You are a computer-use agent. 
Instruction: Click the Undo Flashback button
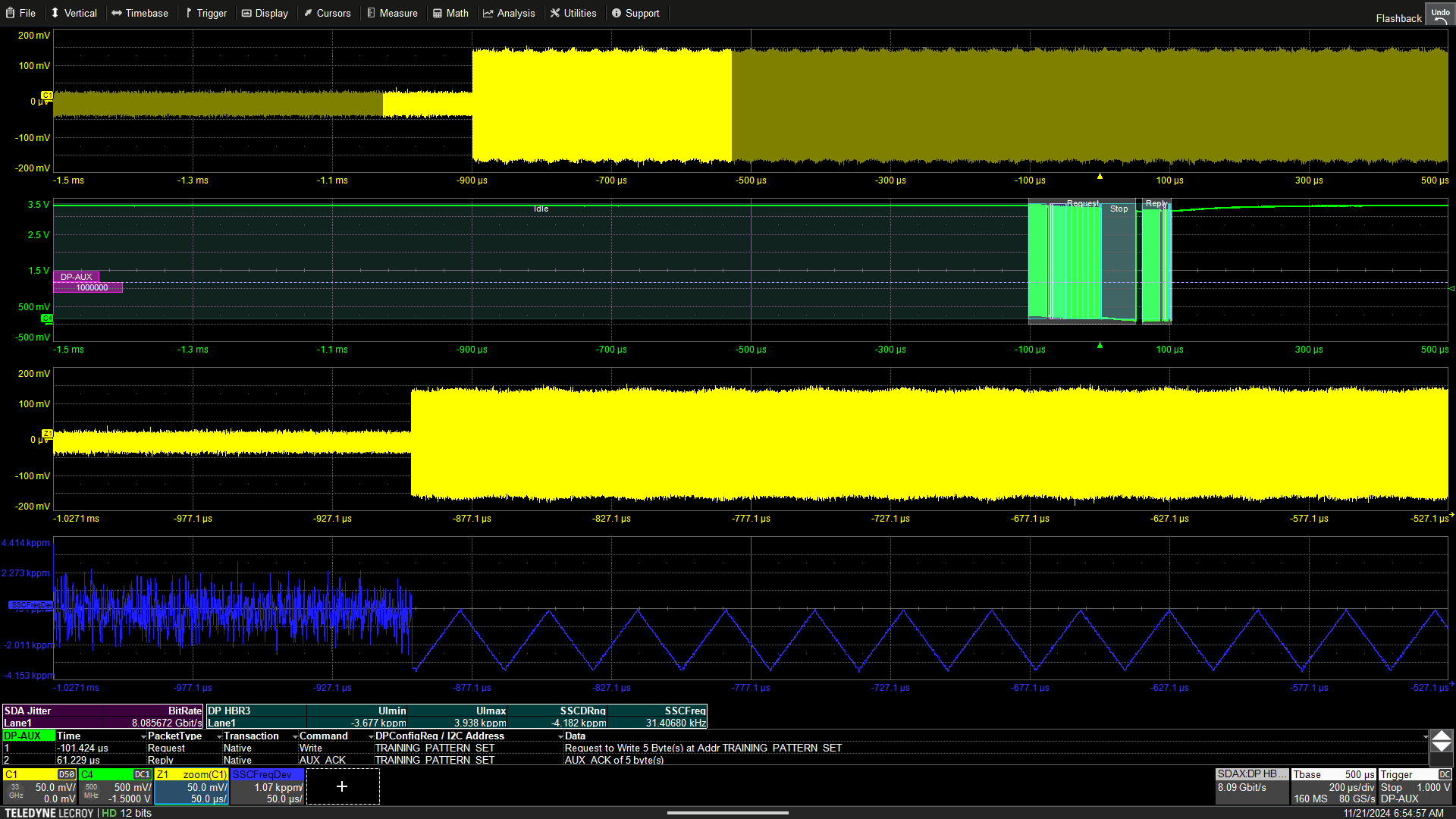(x=1439, y=15)
